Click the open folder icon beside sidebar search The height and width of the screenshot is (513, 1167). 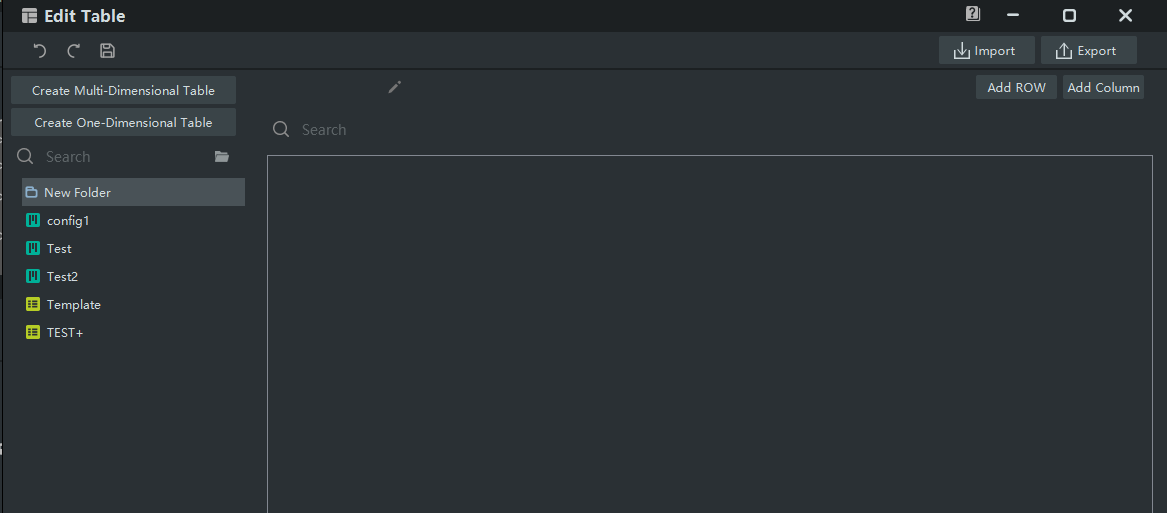point(222,157)
